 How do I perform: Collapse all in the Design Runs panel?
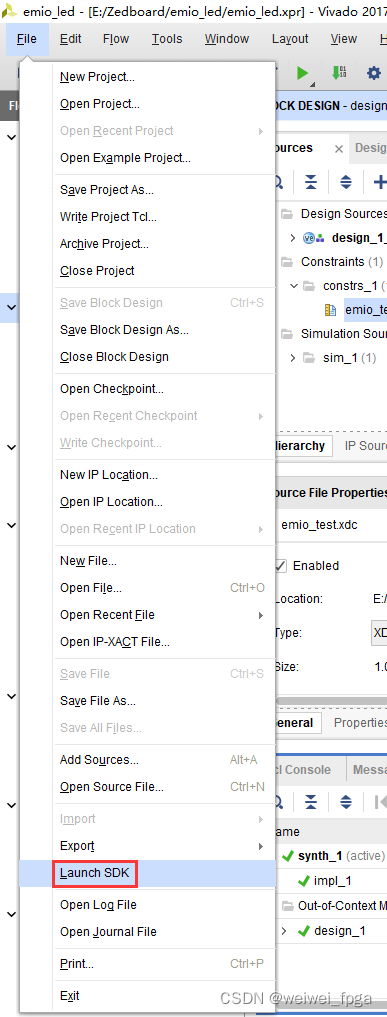pyautogui.click(x=311, y=802)
